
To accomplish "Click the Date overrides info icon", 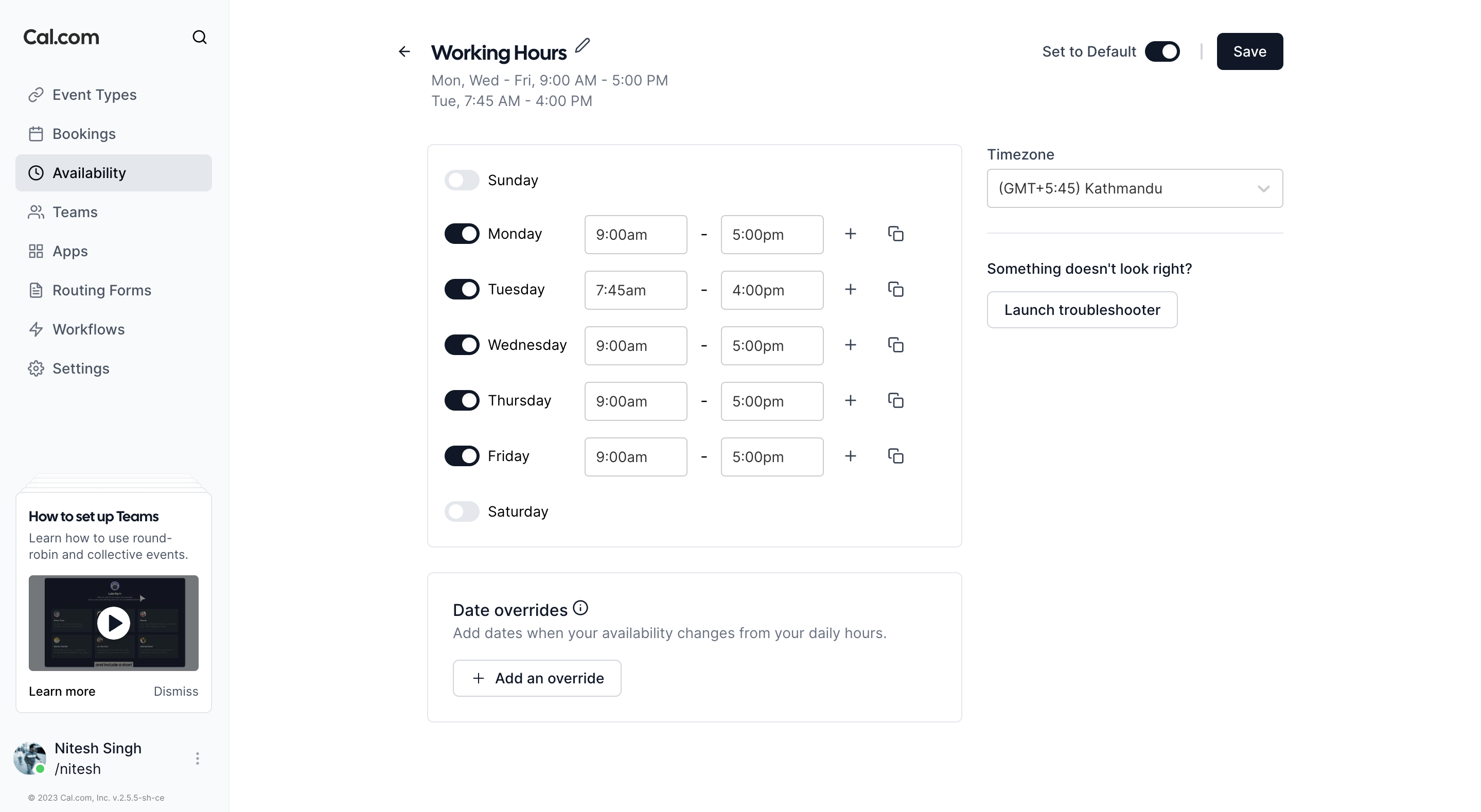I will 580,608.
